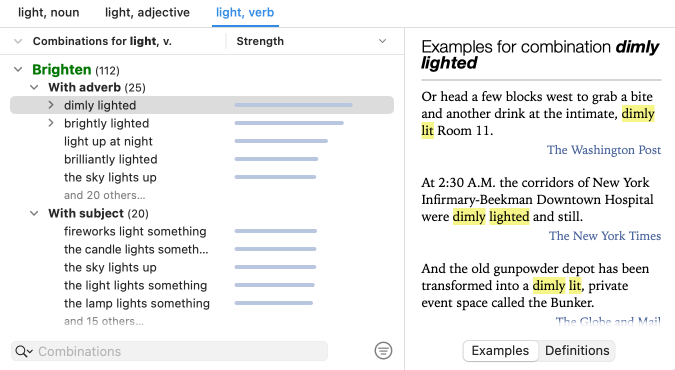Collapse the With subject section
Image resolution: width=675 pixels, height=370 pixels.
click(x=34, y=214)
